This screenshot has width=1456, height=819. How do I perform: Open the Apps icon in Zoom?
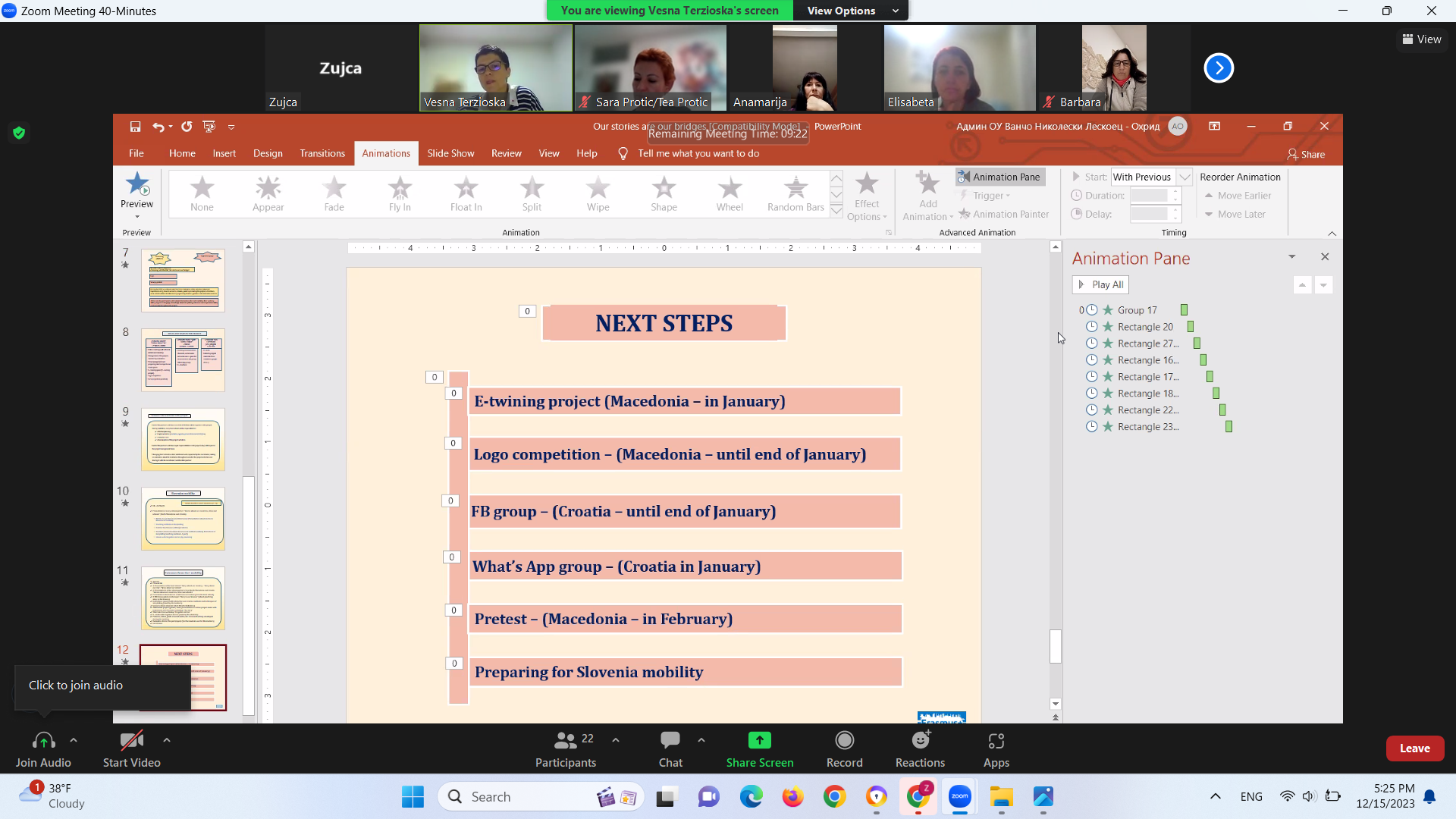pyautogui.click(x=996, y=740)
